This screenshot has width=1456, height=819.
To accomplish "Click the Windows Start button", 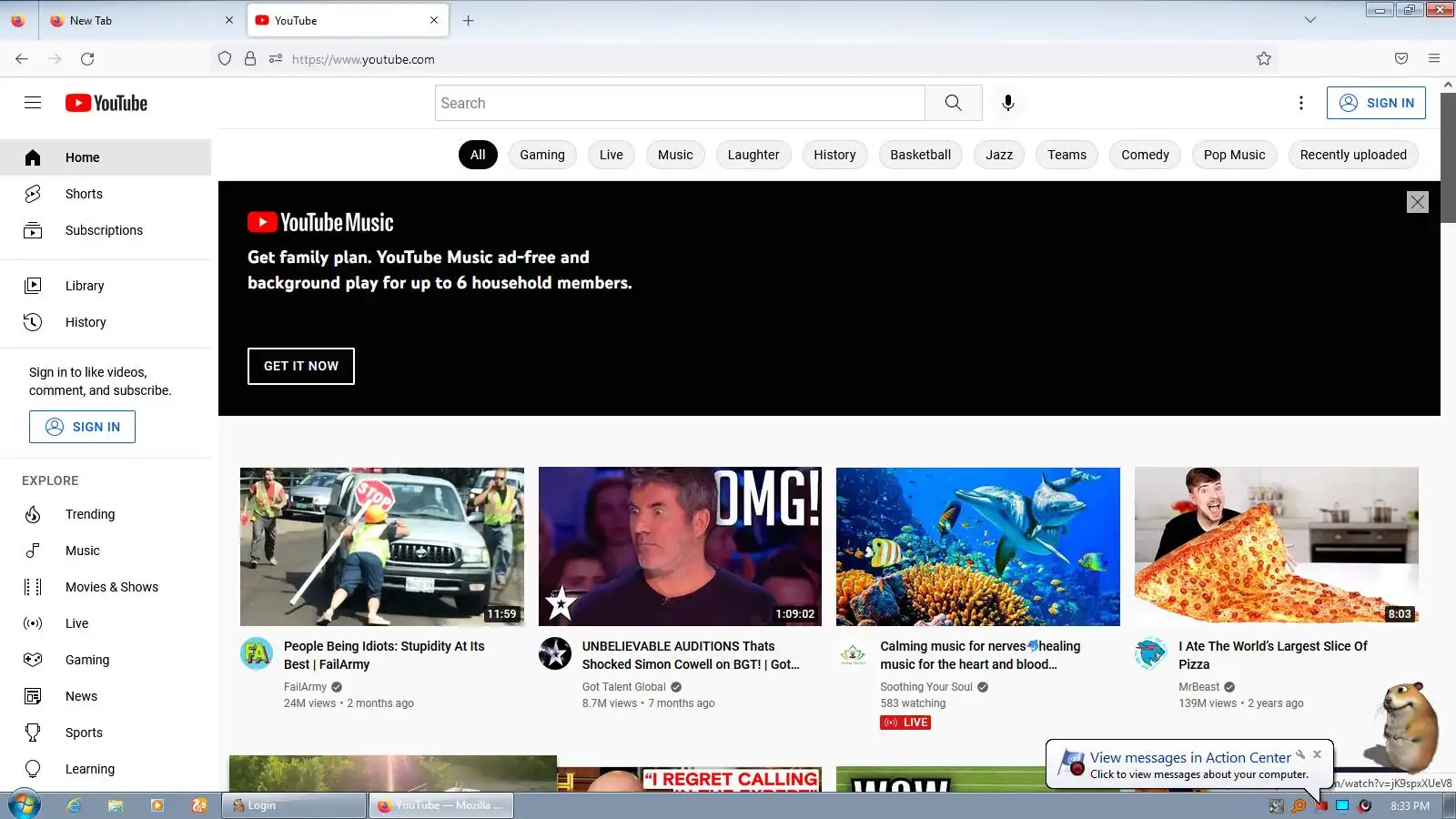I will [x=25, y=805].
